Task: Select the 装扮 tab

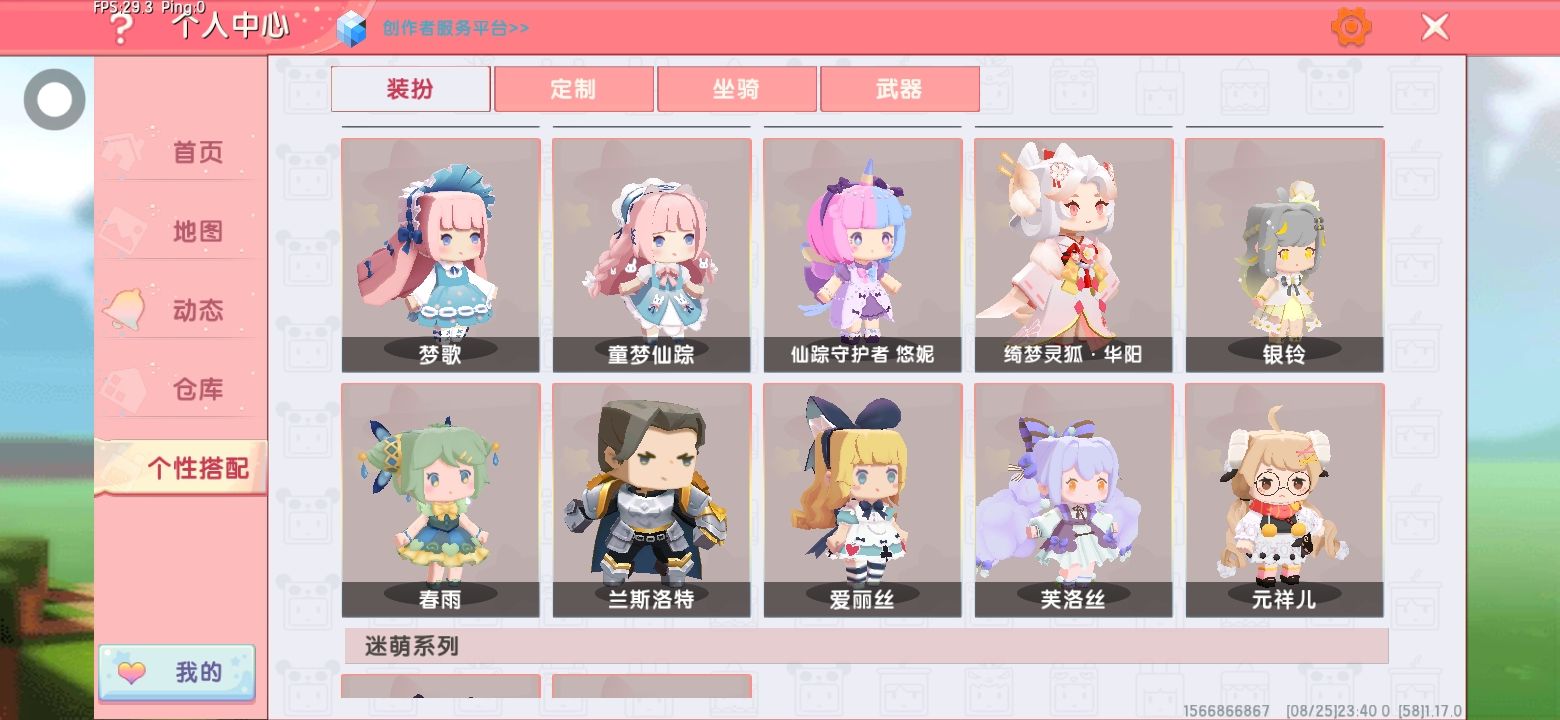Action: (x=410, y=89)
